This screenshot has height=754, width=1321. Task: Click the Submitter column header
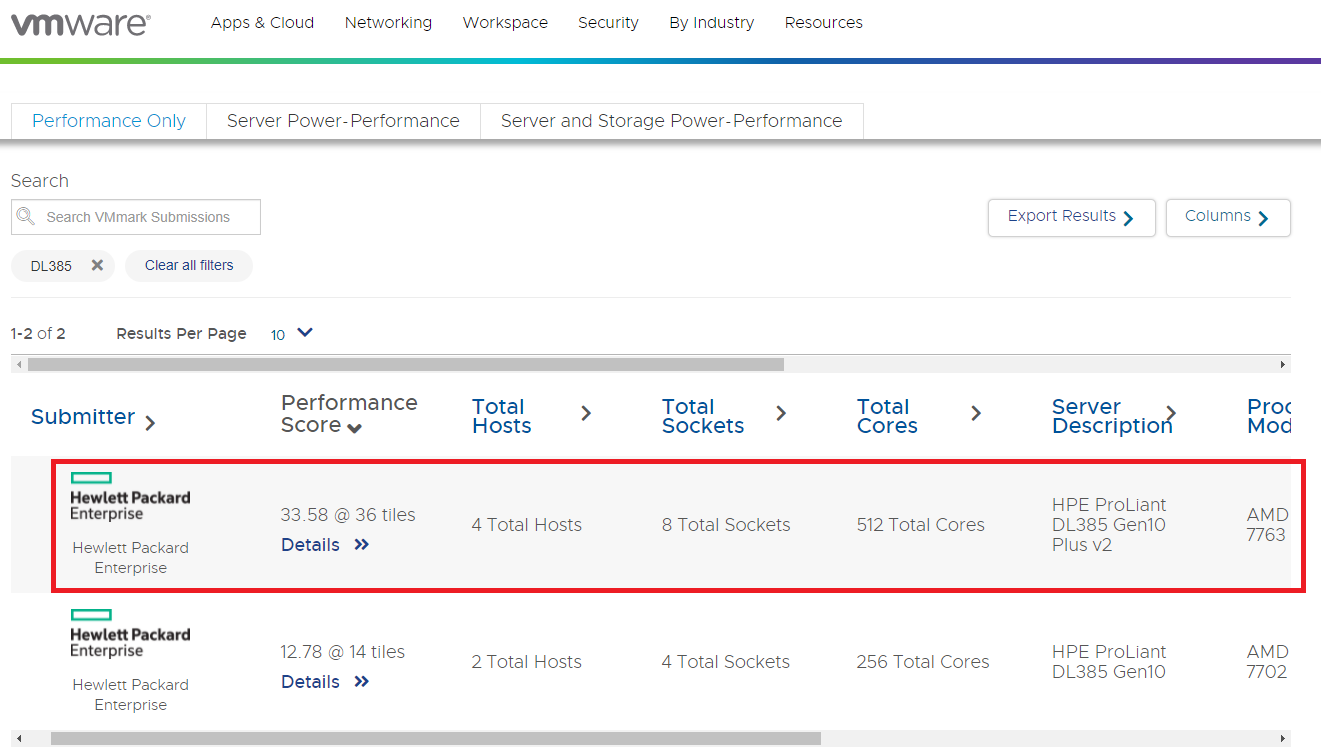click(83, 417)
